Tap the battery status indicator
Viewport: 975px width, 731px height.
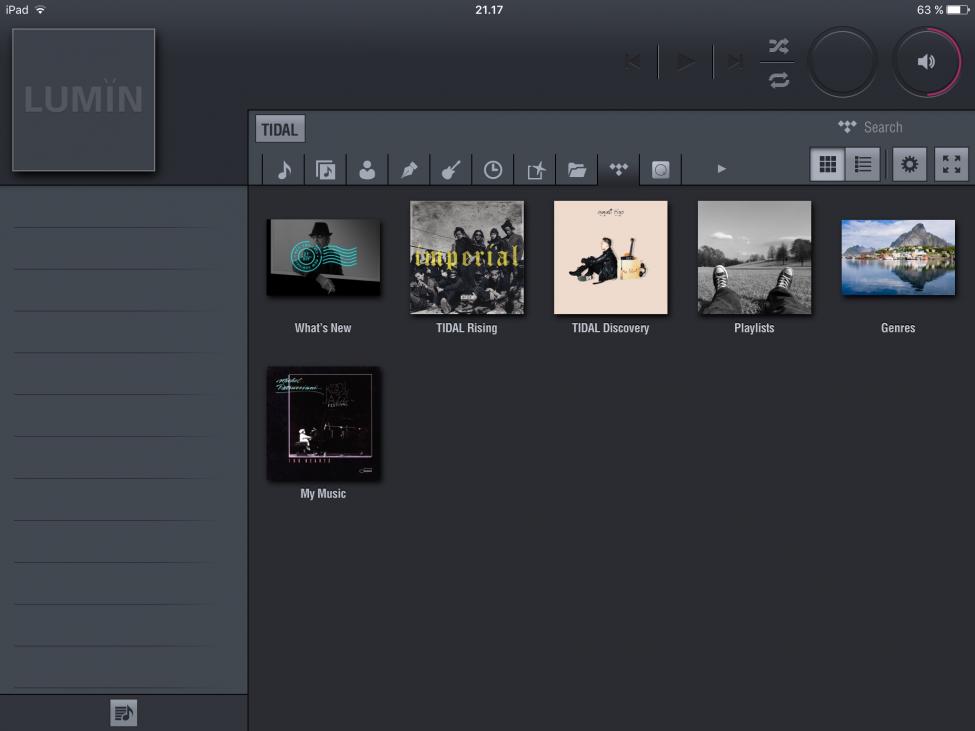(958, 10)
